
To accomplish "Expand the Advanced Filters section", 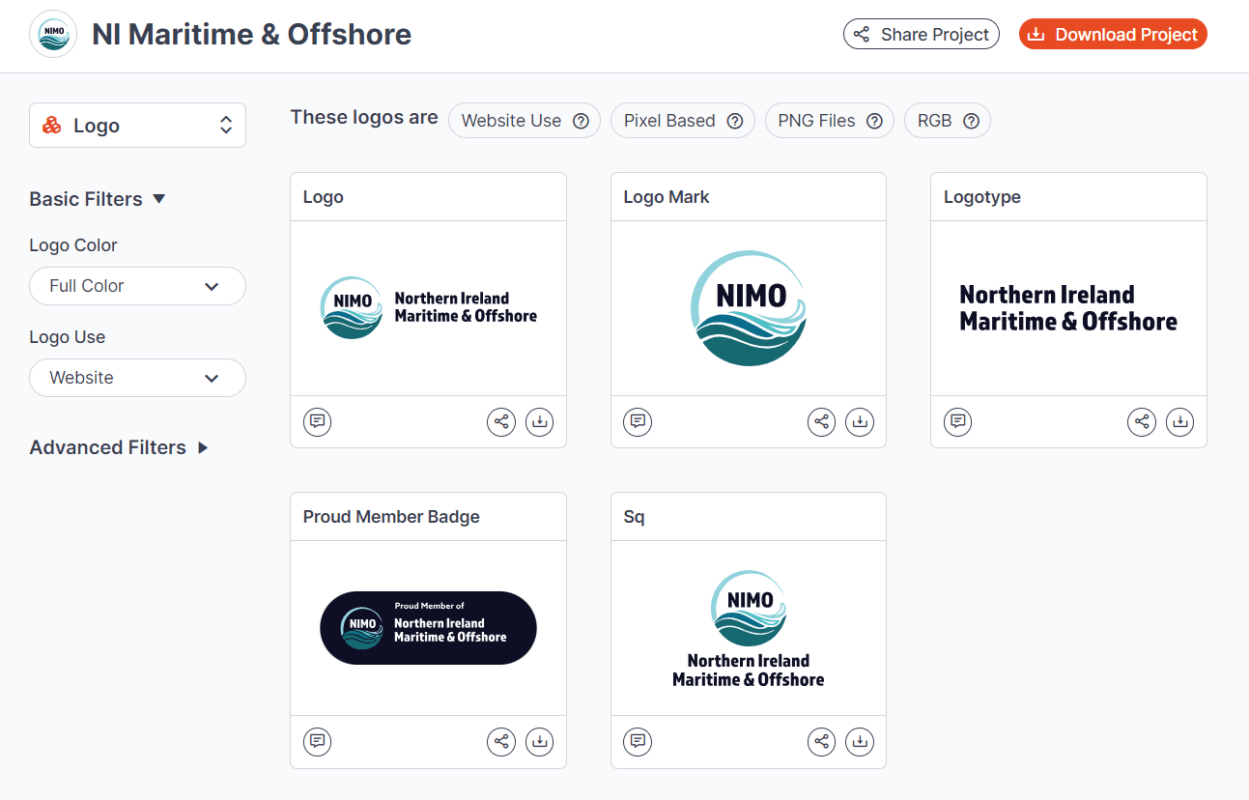I will [118, 447].
